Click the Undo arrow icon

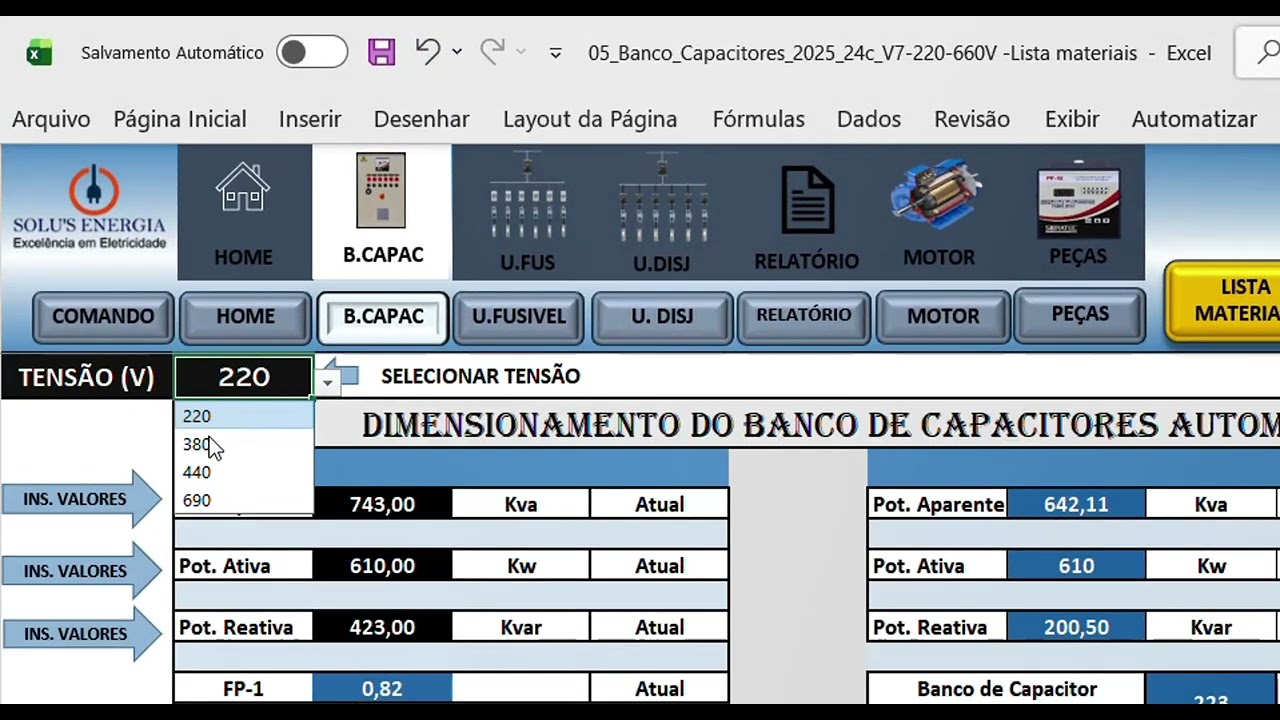(428, 51)
